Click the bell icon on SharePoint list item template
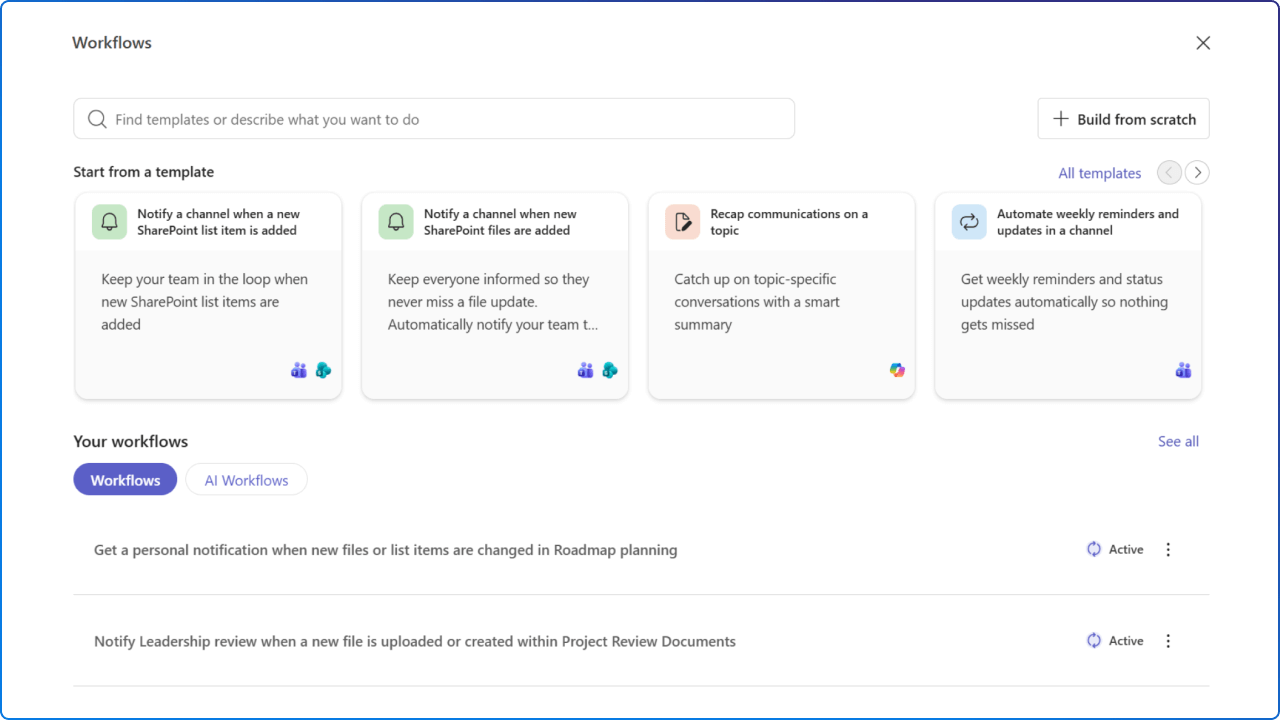The height and width of the screenshot is (720, 1280). pos(109,221)
